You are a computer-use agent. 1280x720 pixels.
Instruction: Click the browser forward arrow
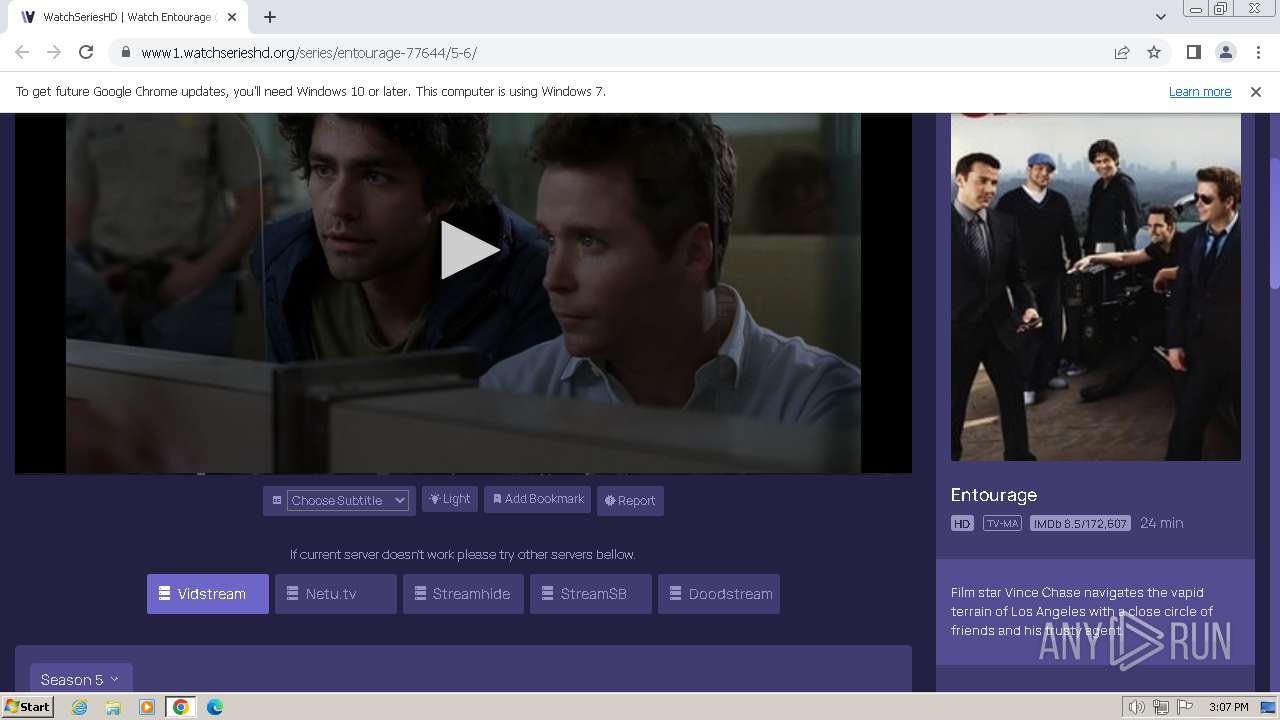coord(54,52)
